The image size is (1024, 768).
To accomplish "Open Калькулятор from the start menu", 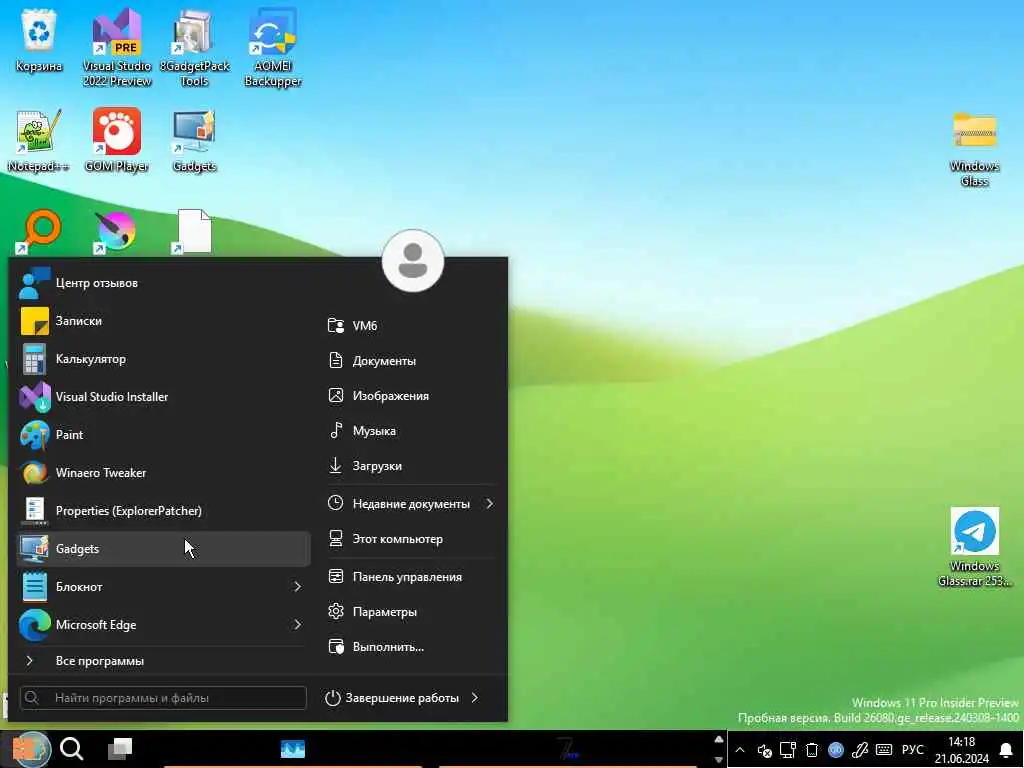I will click(x=163, y=359).
